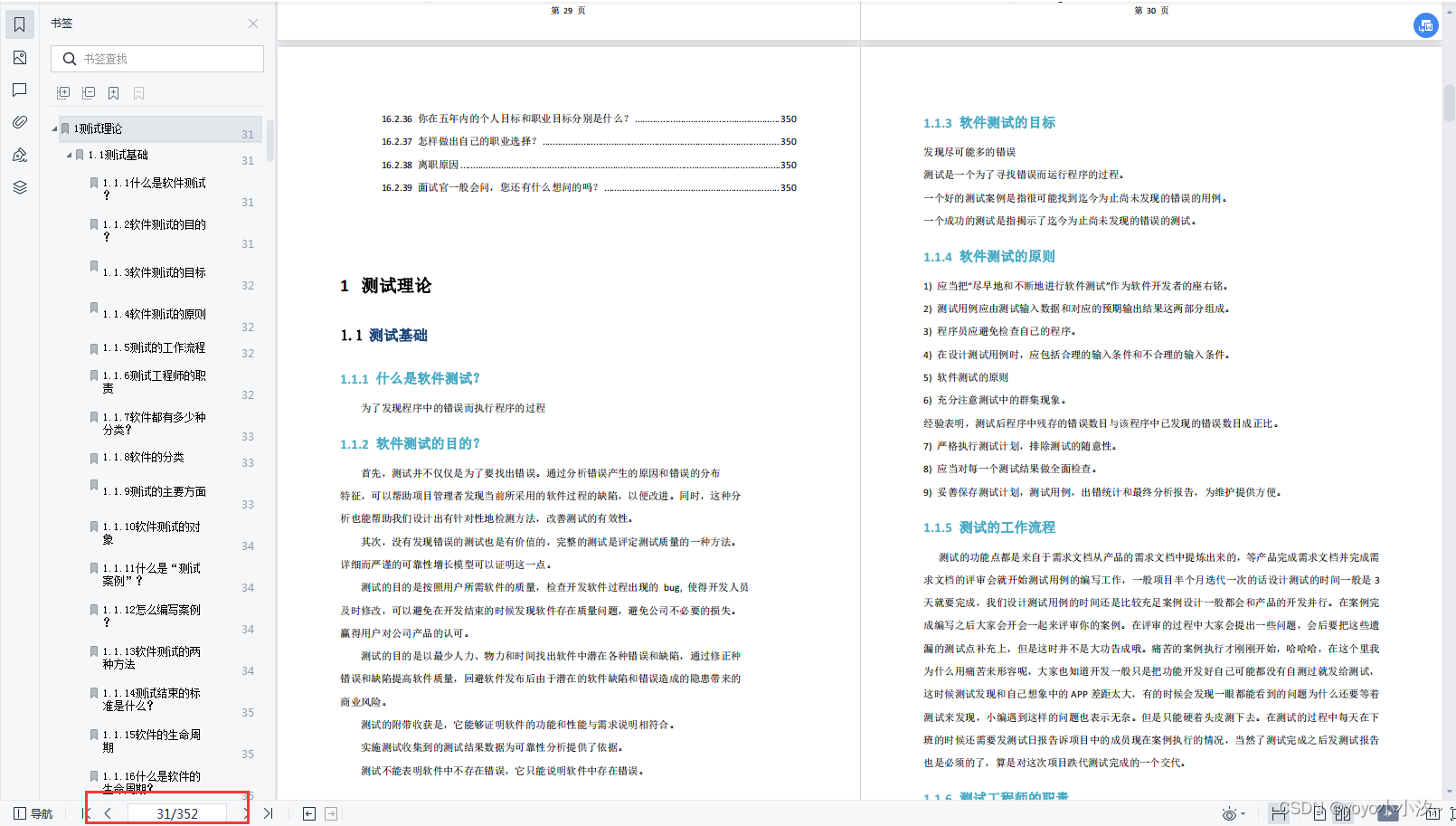The height and width of the screenshot is (826, 1456).
Task: Click the go forward view icon
Action: click(331, 813)
